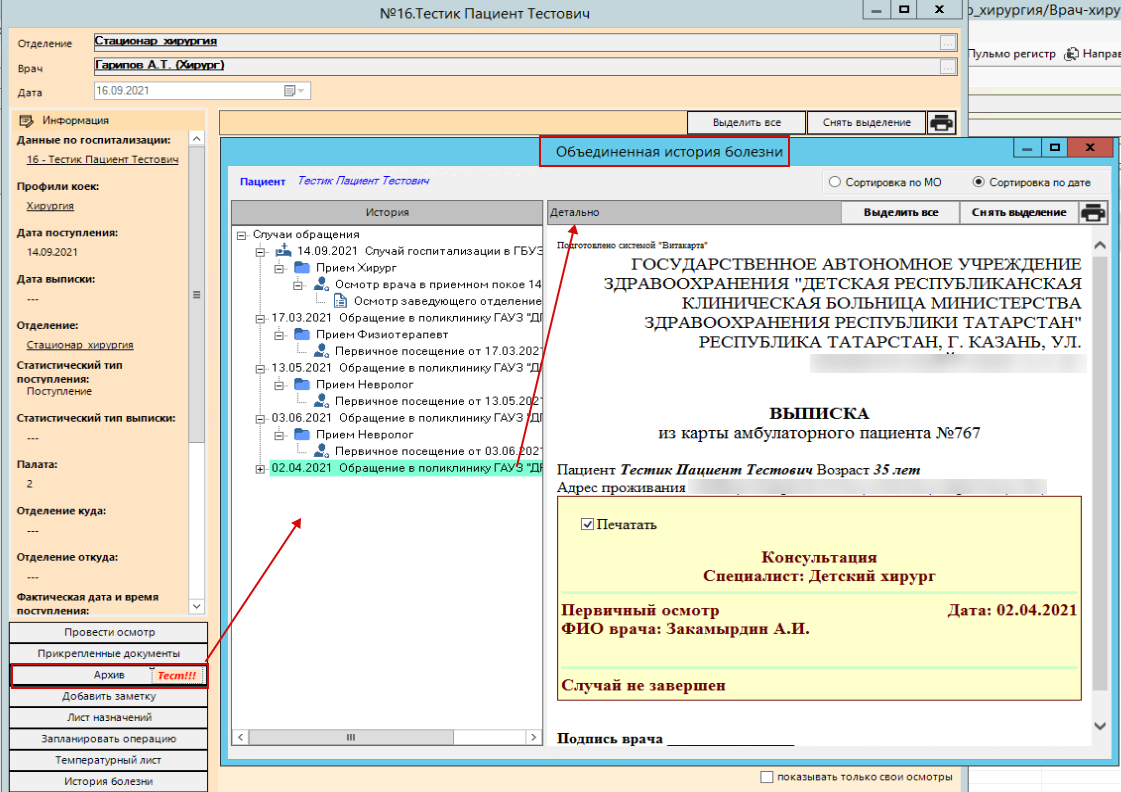Select the Сортировка по МО radio button
Screen dimensions: 1121x792
[x=834, y=182]
